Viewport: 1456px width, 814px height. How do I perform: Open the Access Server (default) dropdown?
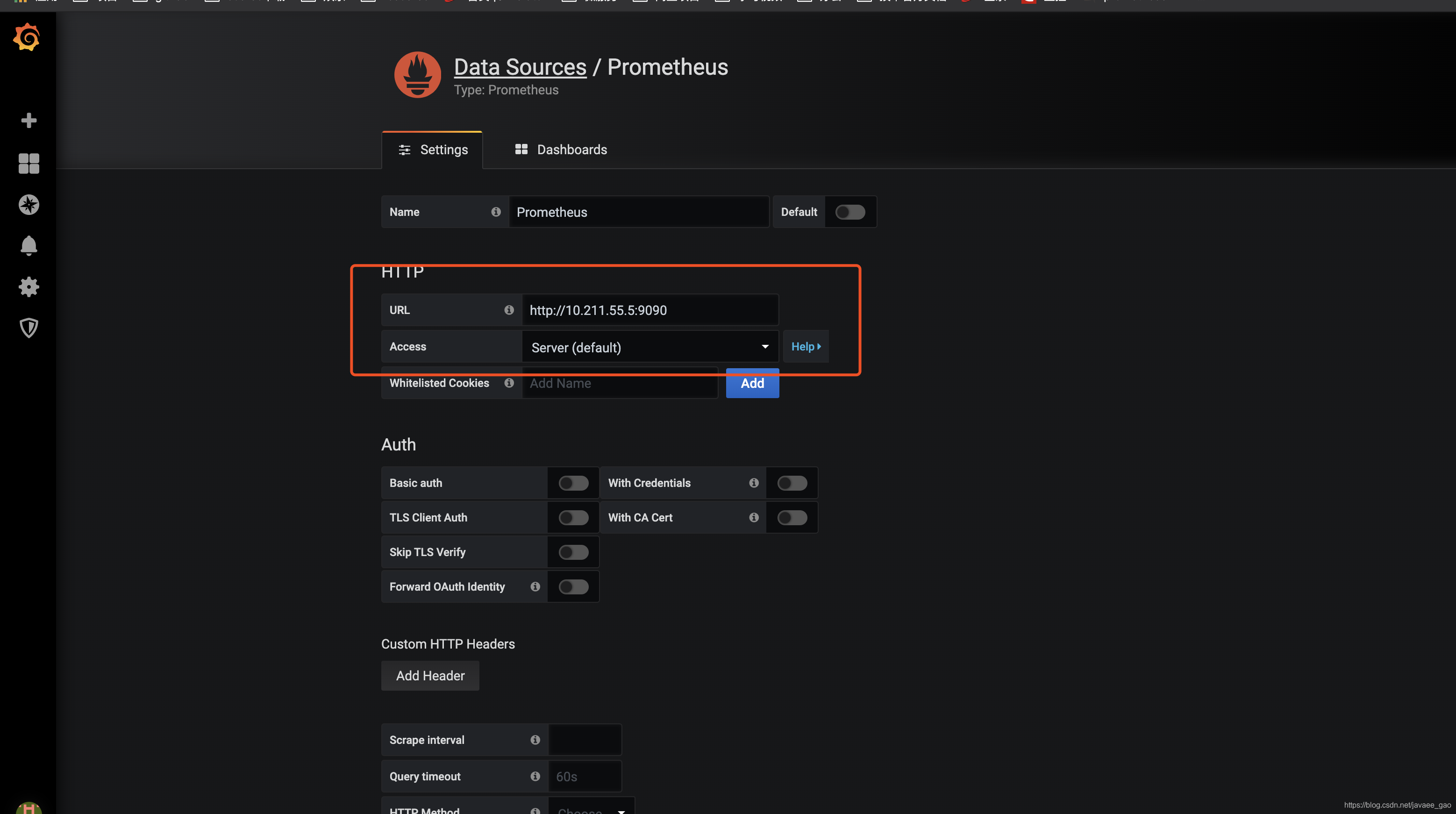pyautogui.click(x=650, y=347)
